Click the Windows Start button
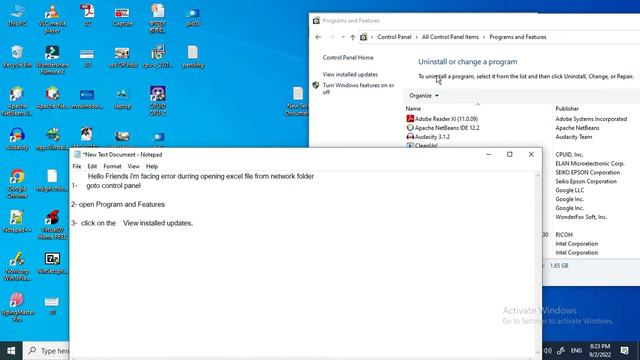Viewport: 640px width, 360px height. pyautogui.click(x=11, y=351)
